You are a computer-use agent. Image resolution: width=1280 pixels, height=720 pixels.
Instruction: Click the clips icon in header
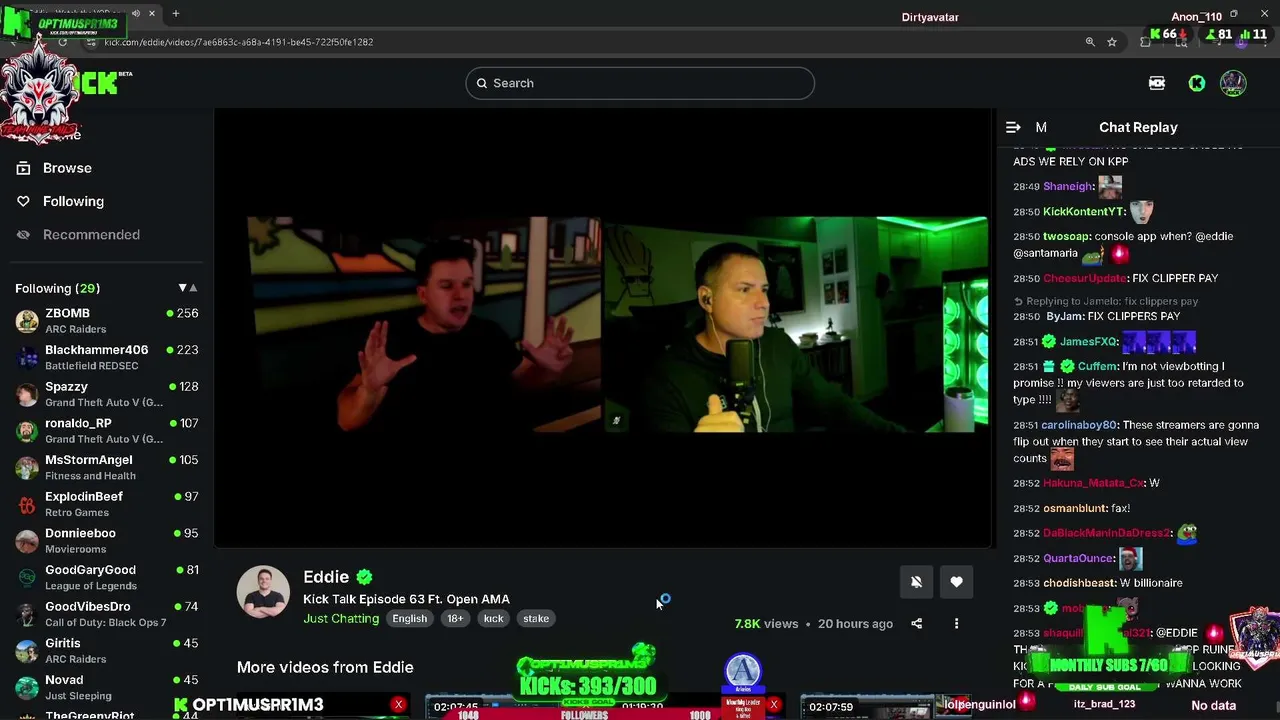click(x=1157, y=83)
